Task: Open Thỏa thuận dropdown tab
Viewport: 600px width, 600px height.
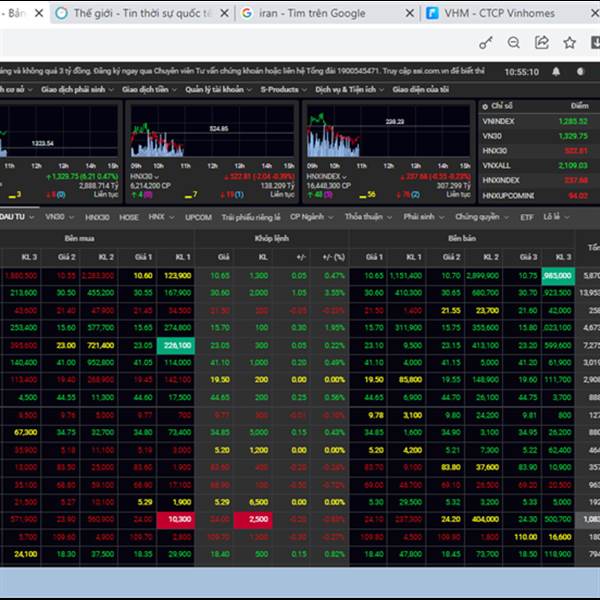Action: (368, 217)
